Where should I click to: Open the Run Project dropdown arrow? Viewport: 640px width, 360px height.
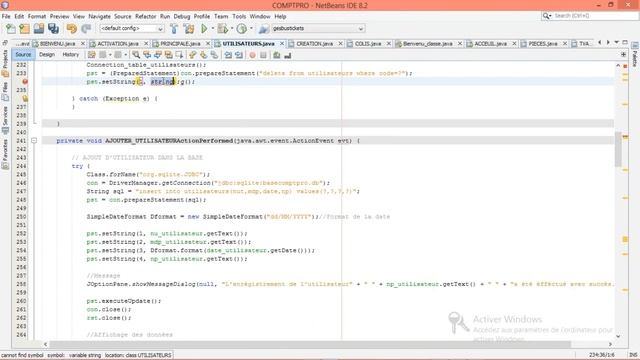[x=212, y=29]
